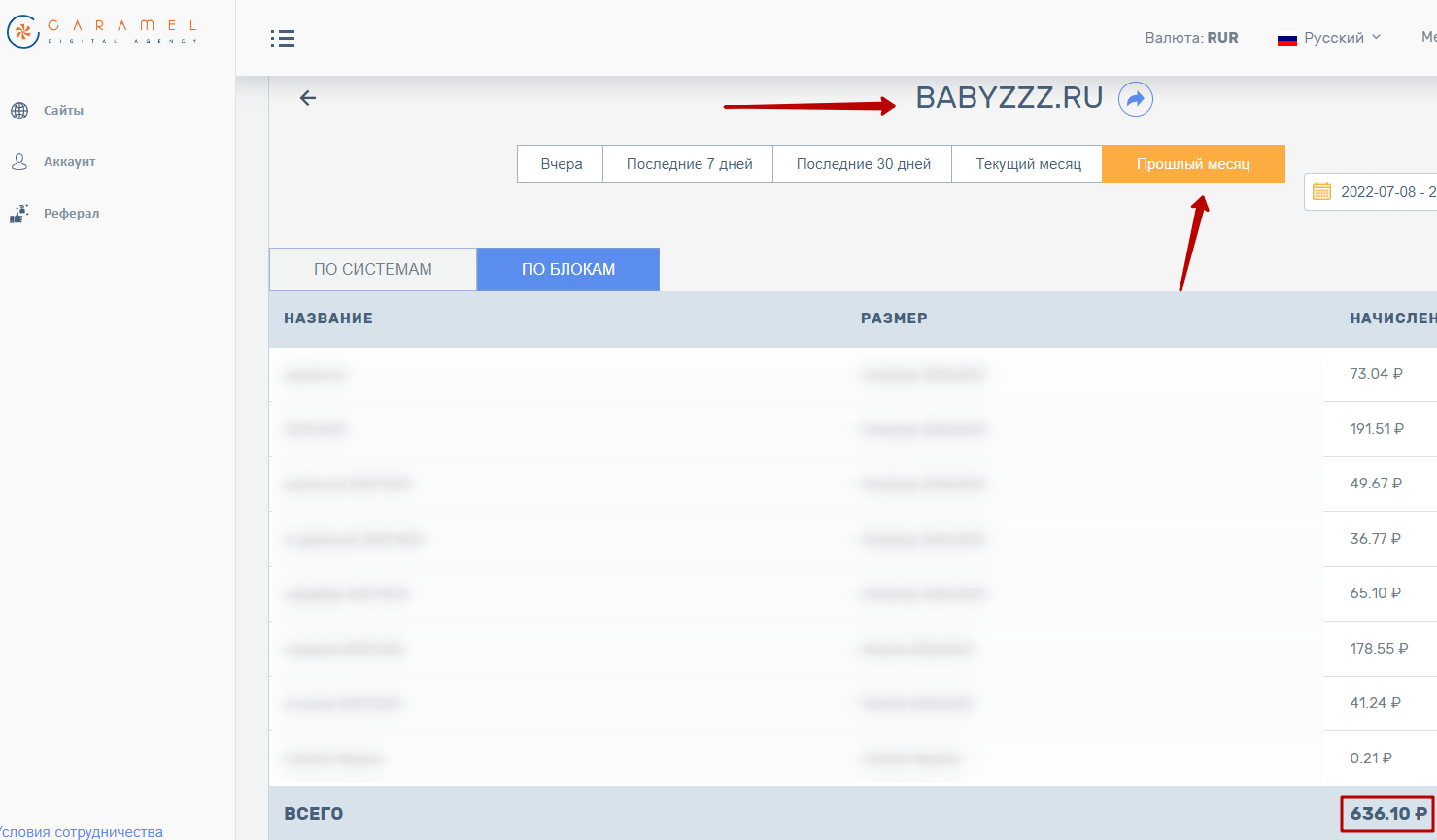Switch to the ПО СИСТЕМАМ tab
The width and height of the screenshot is (1437, 840).
tap(373, 270)
